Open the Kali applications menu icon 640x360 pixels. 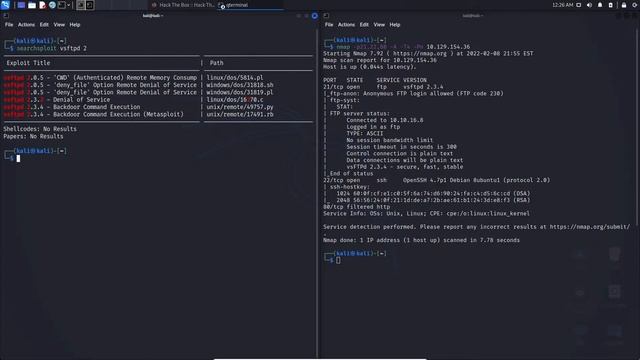coord(5,5)
